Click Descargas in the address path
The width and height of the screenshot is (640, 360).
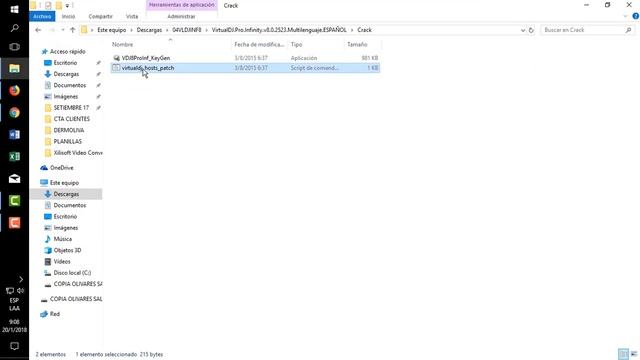tap(149, 30)
